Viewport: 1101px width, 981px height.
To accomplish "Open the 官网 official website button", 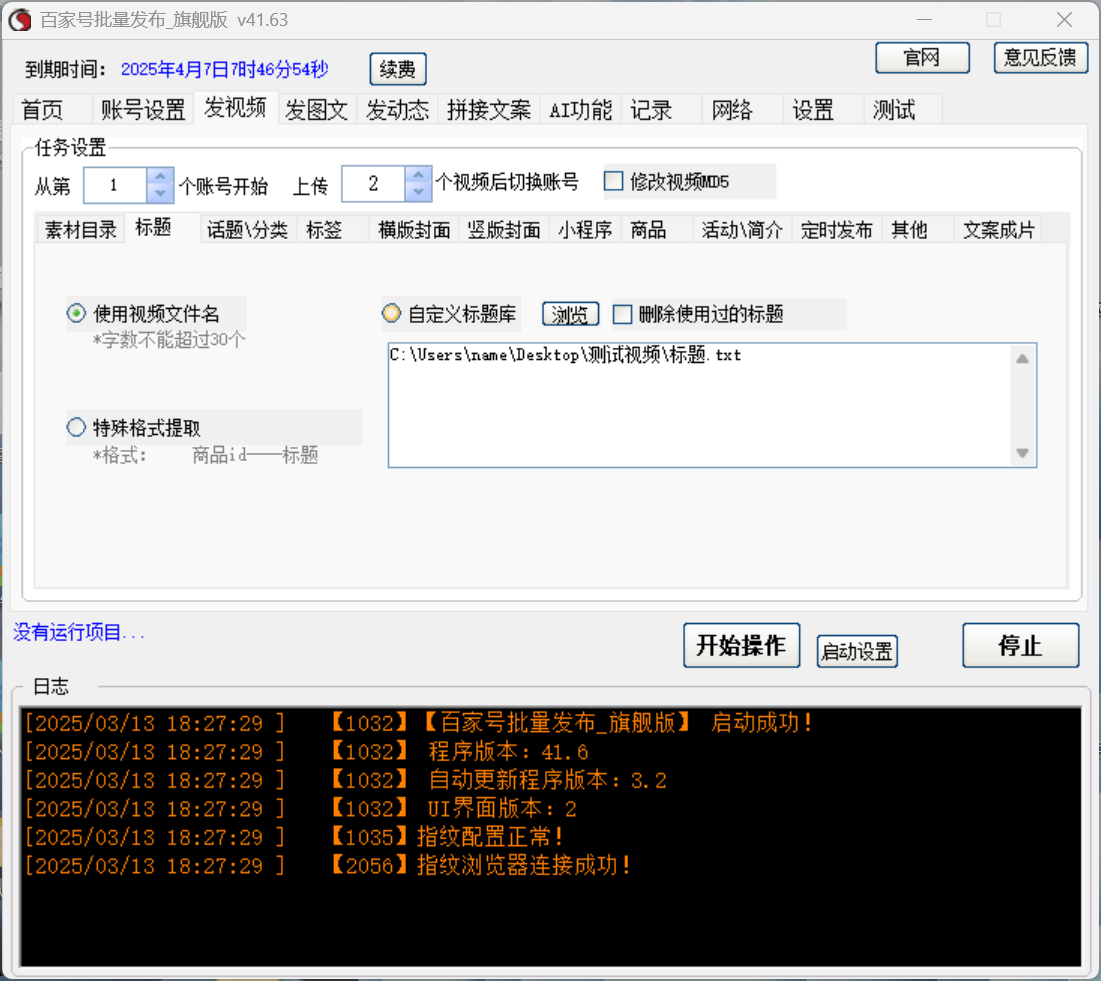I will (x=922, y=57).
